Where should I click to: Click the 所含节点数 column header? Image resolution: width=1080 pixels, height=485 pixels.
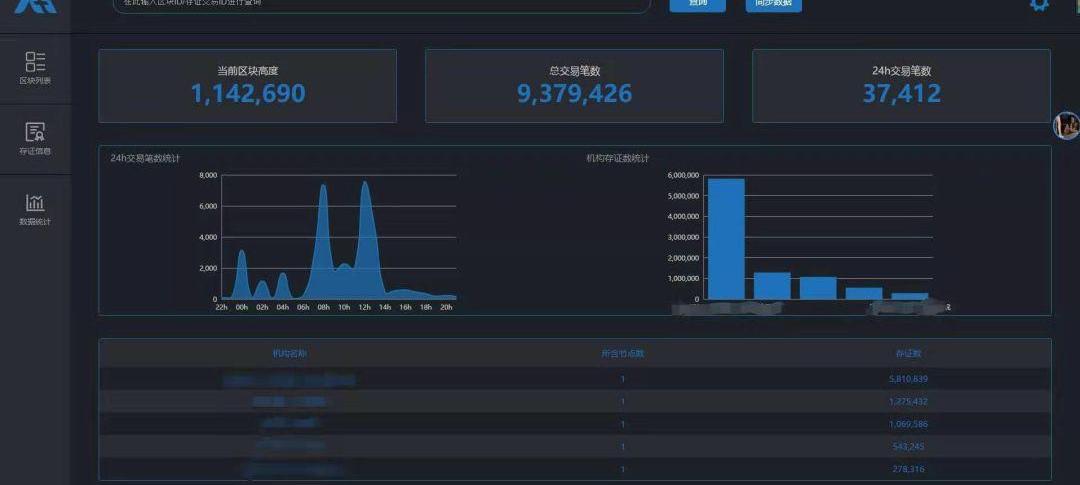[622, 353]
